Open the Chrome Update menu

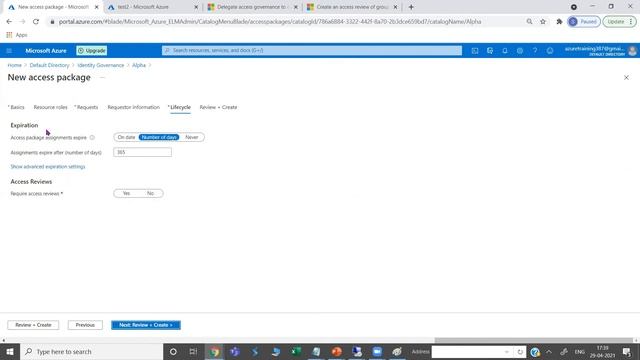pos(619,22)
